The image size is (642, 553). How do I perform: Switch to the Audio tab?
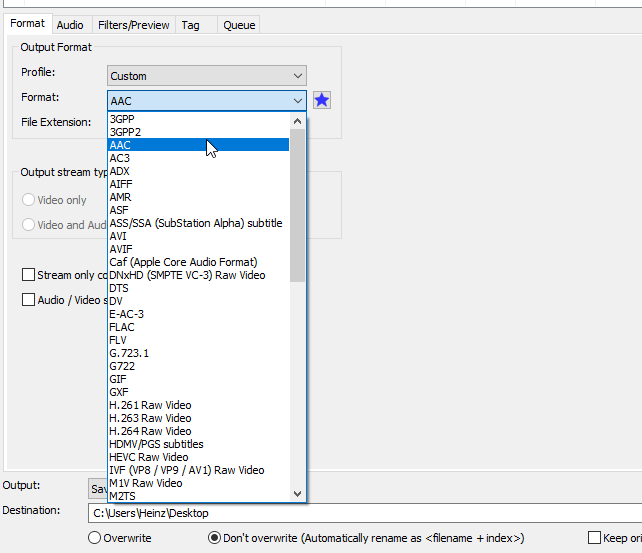70,24
